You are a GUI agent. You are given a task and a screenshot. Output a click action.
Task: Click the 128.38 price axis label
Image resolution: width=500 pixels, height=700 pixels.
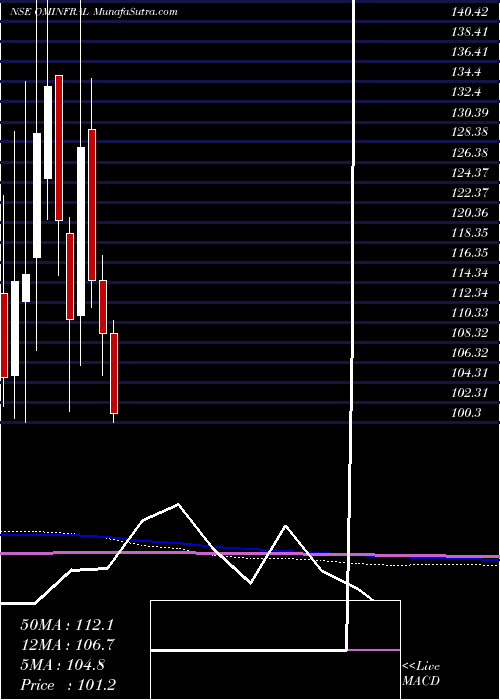469,133
